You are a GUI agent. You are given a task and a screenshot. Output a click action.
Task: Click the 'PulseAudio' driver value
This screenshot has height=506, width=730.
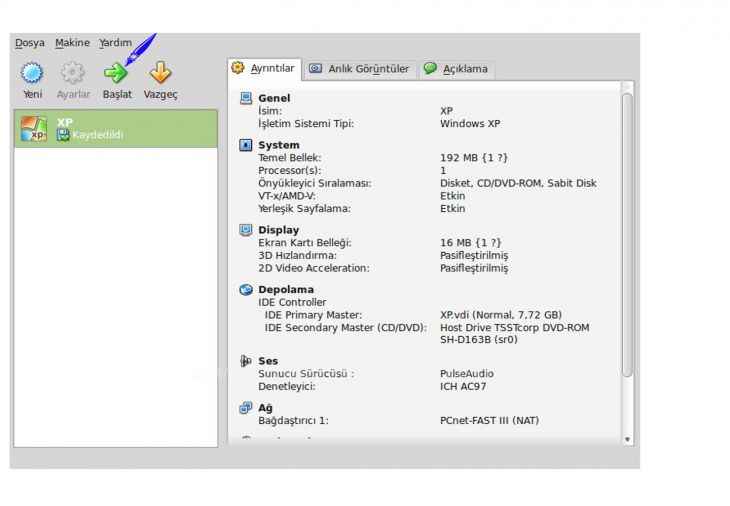[467, 374]
